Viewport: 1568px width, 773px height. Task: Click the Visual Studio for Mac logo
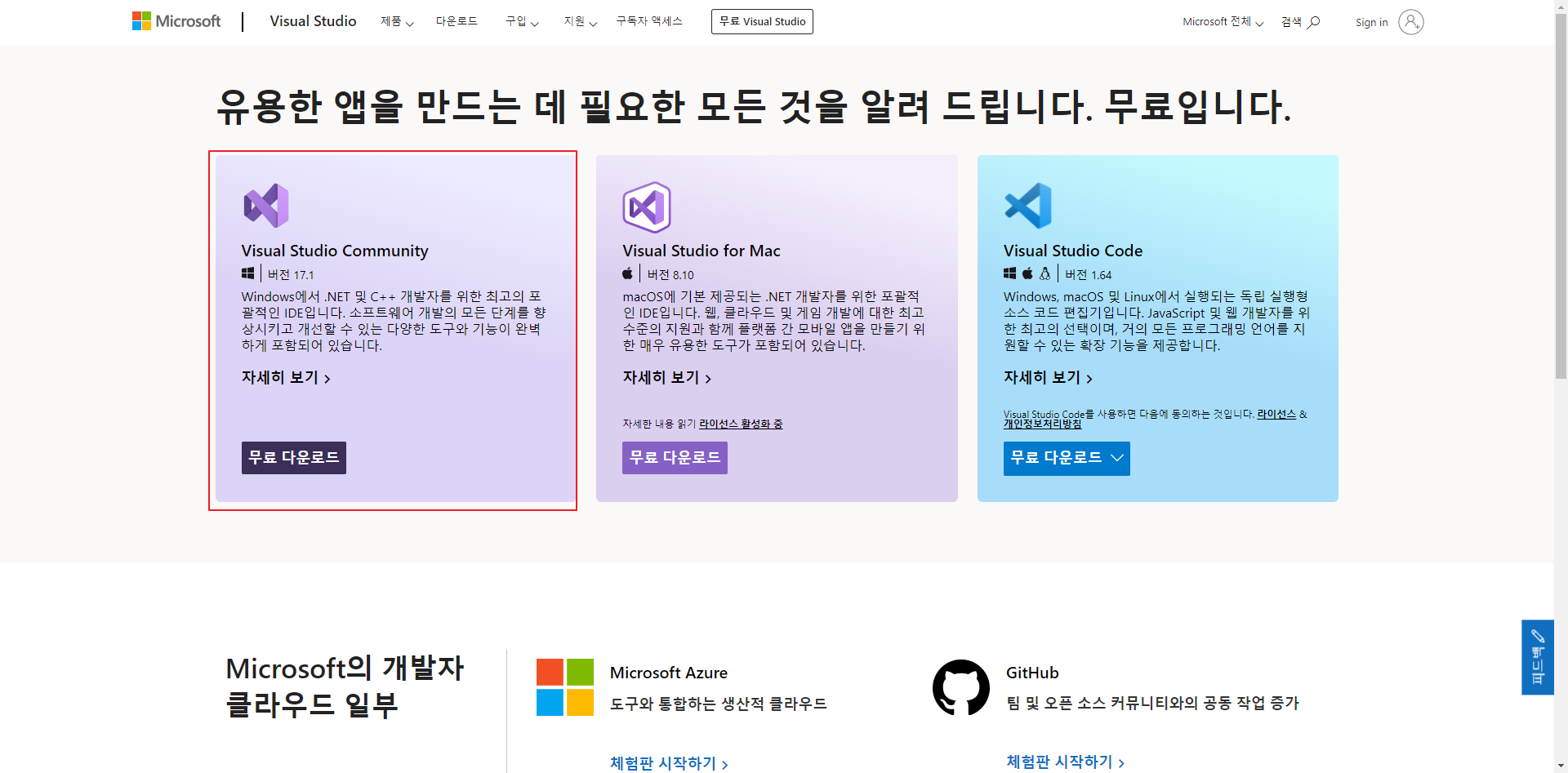647,207
